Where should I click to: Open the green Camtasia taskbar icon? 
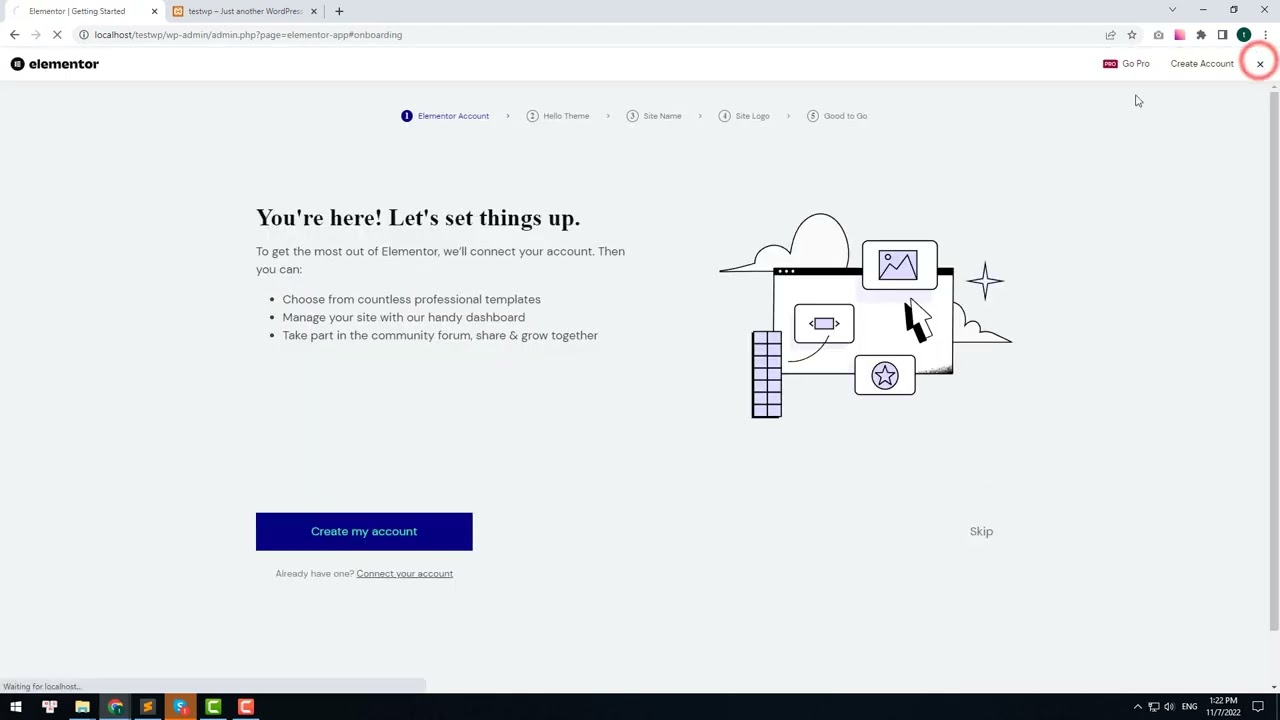pos(213,707)
